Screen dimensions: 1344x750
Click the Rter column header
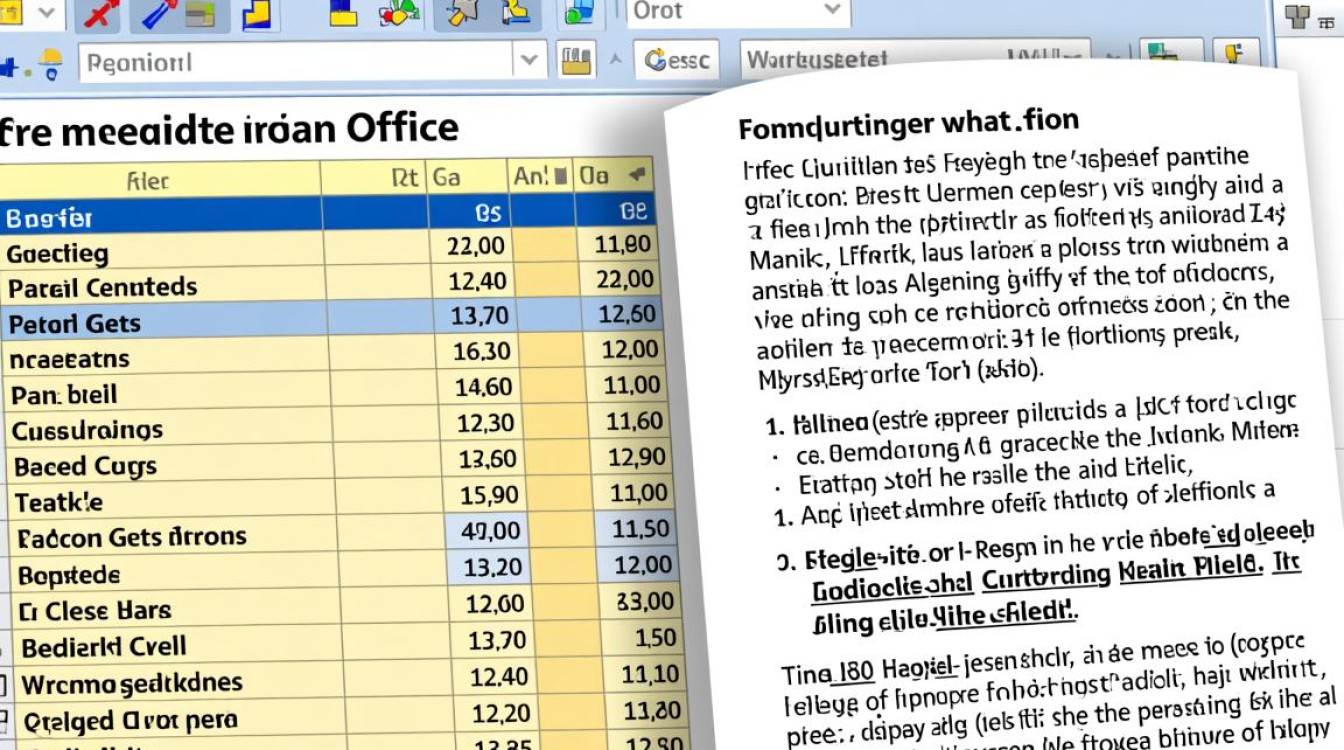[x=160, y=179]
